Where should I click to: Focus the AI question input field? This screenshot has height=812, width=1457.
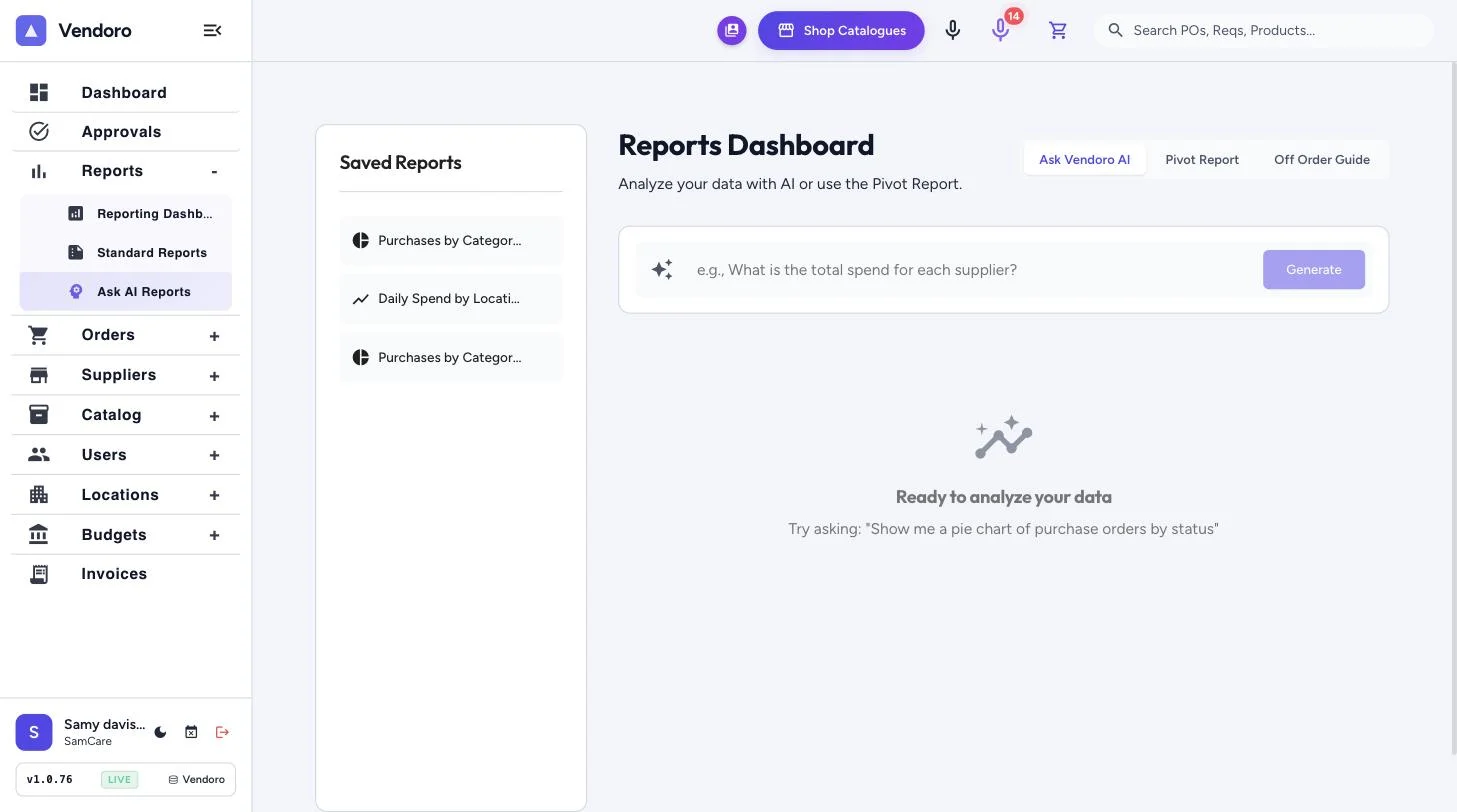pyautogui.click(x=972, y=270)
